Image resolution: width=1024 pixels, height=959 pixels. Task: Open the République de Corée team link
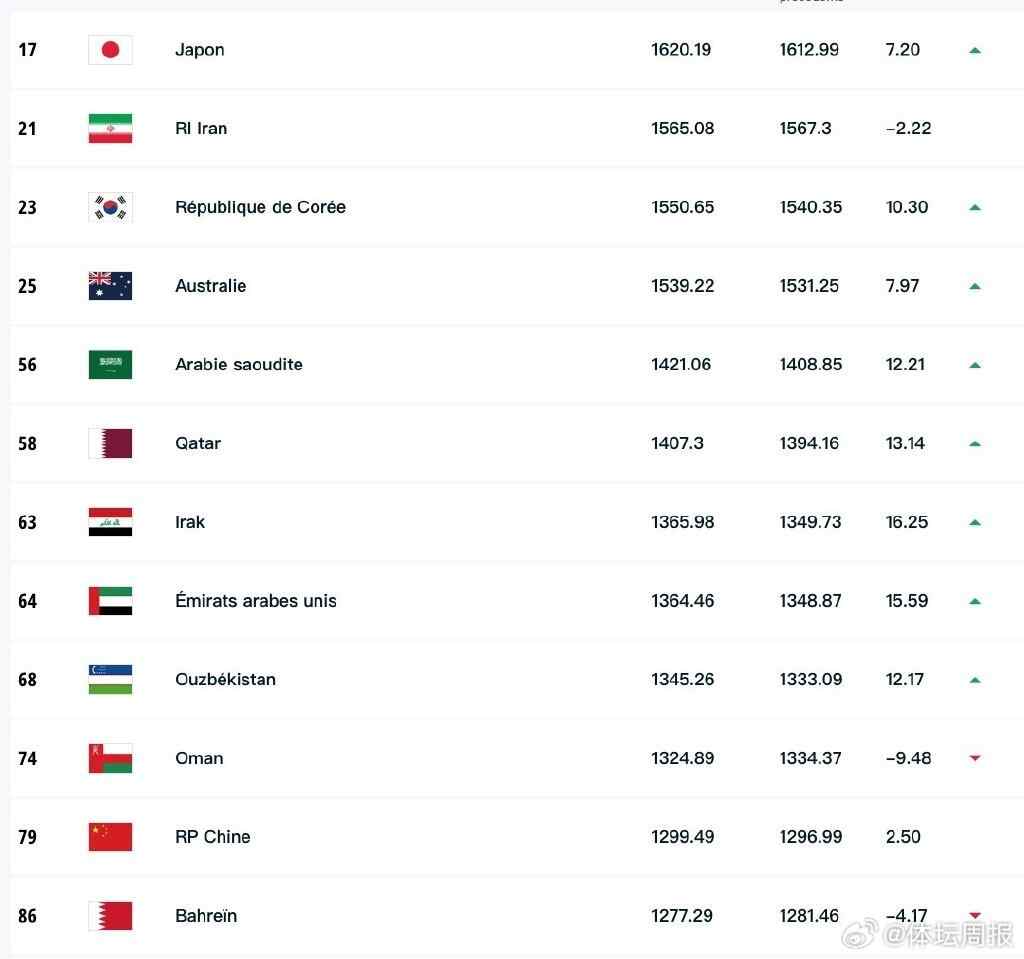[260, 207]
